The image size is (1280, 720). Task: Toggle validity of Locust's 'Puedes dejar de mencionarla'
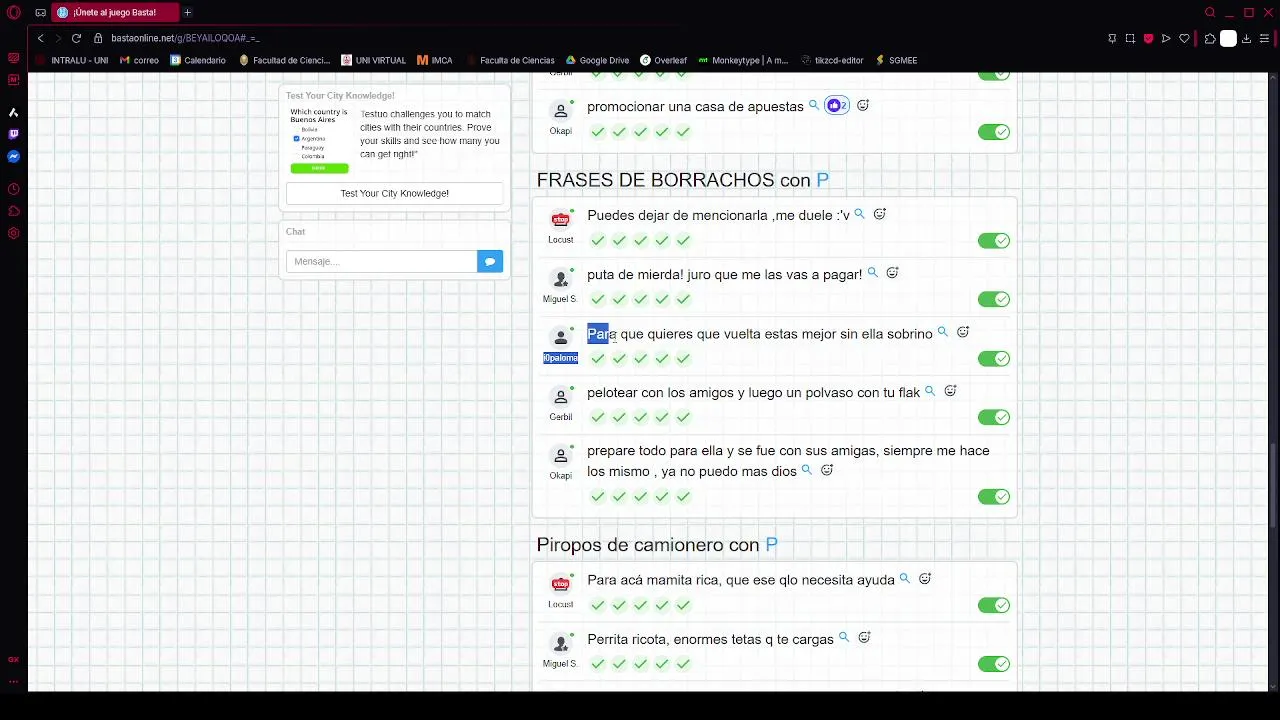tap(994, 240)
